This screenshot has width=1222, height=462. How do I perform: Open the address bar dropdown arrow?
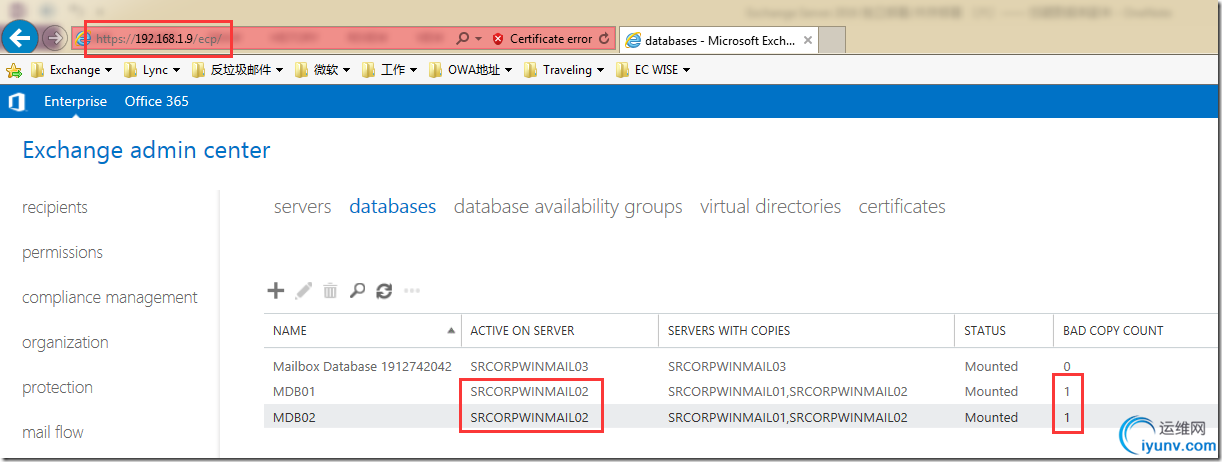click(x=478, y=39)
